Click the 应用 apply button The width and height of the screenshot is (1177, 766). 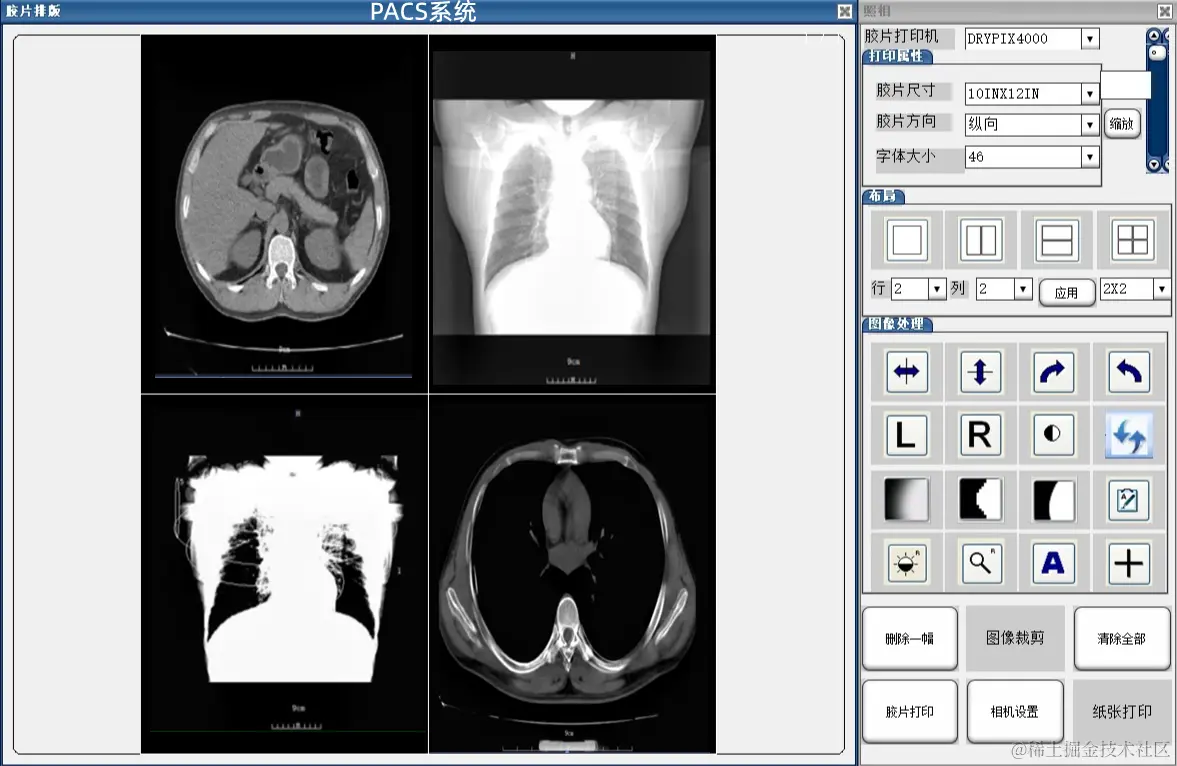coord(1067,292)
